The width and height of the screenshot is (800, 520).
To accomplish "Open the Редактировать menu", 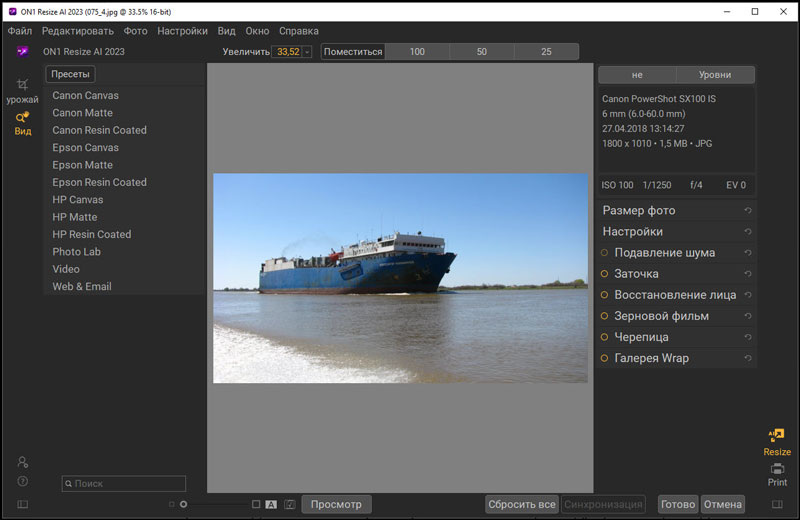I will click(x=78, y=31).
